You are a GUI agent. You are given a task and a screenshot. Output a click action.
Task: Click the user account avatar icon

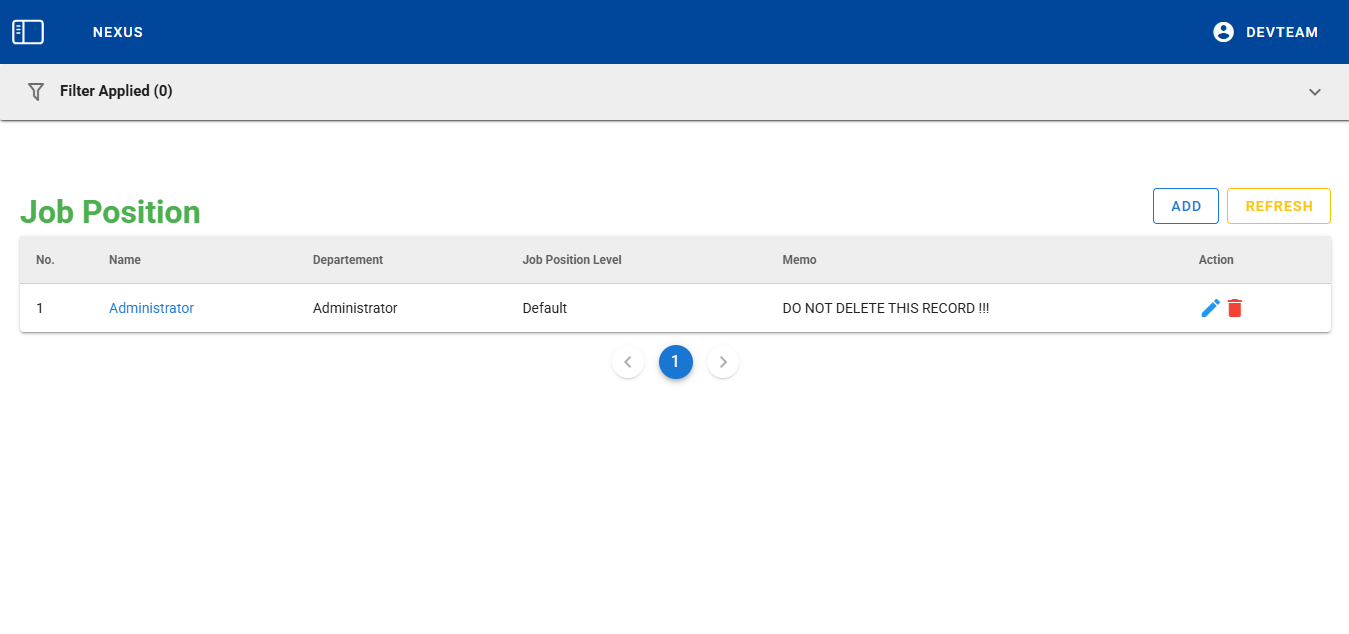tap(1223, 32)
